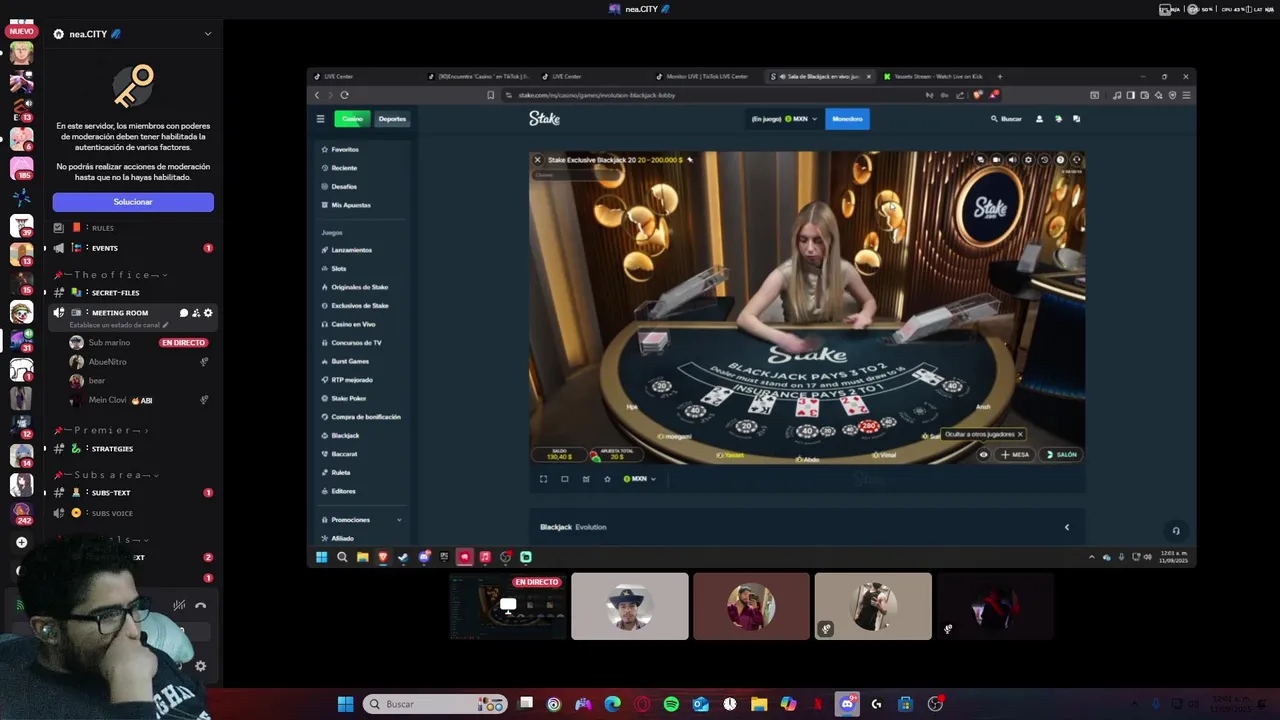1280x720 pixels.
Task: Dismiss the Ocultar a otros jugadores tooltip
Action: 1020,435
